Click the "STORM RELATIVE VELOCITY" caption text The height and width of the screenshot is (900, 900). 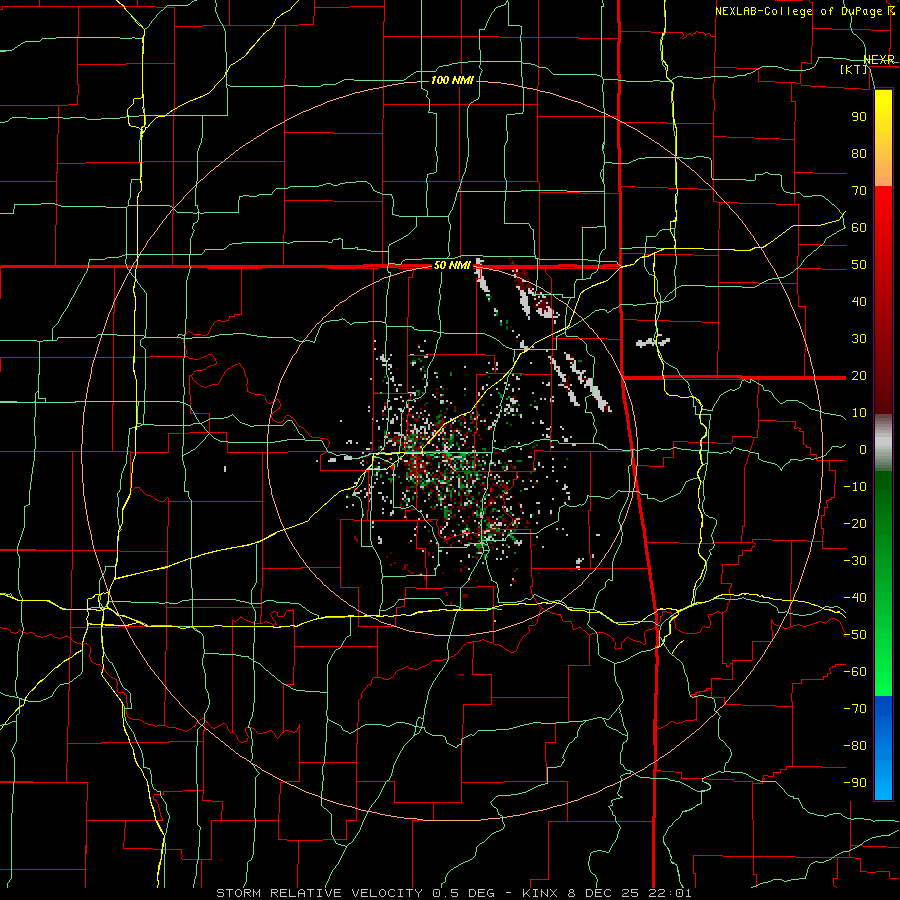(x=319, y=893)
